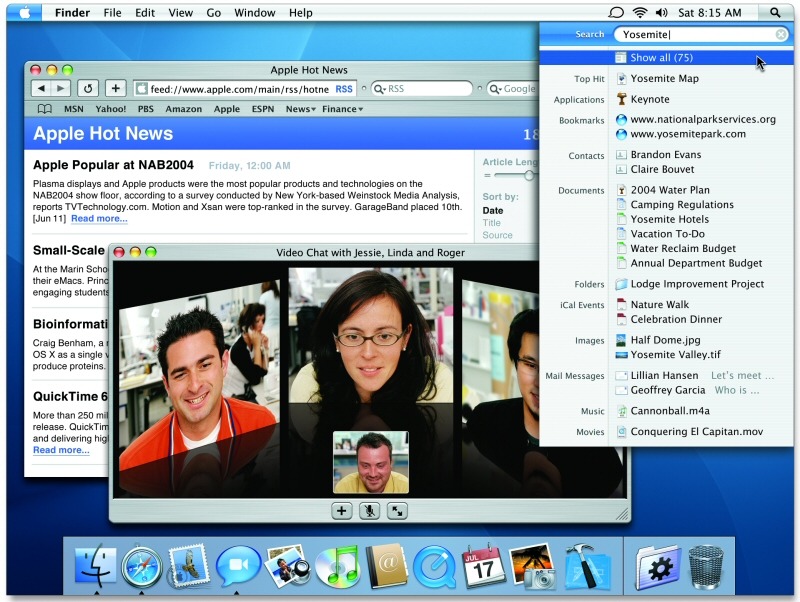
Task: Adjust the Article Length slider knob
Action: pos(529,175)
